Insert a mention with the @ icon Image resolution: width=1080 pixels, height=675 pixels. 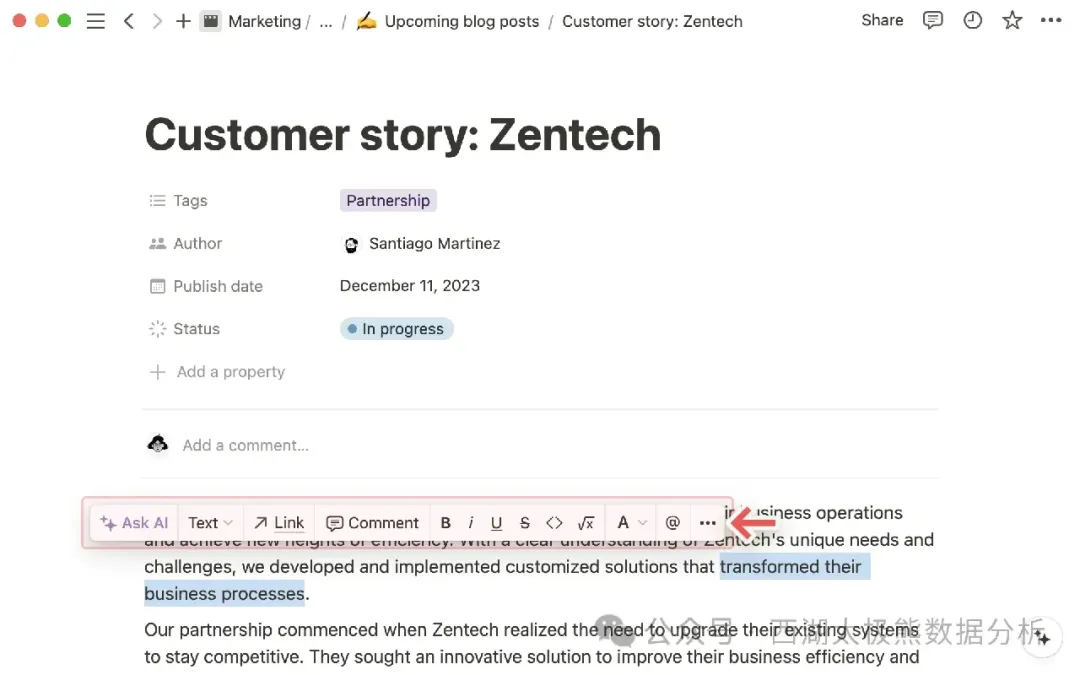click(672, 523)
